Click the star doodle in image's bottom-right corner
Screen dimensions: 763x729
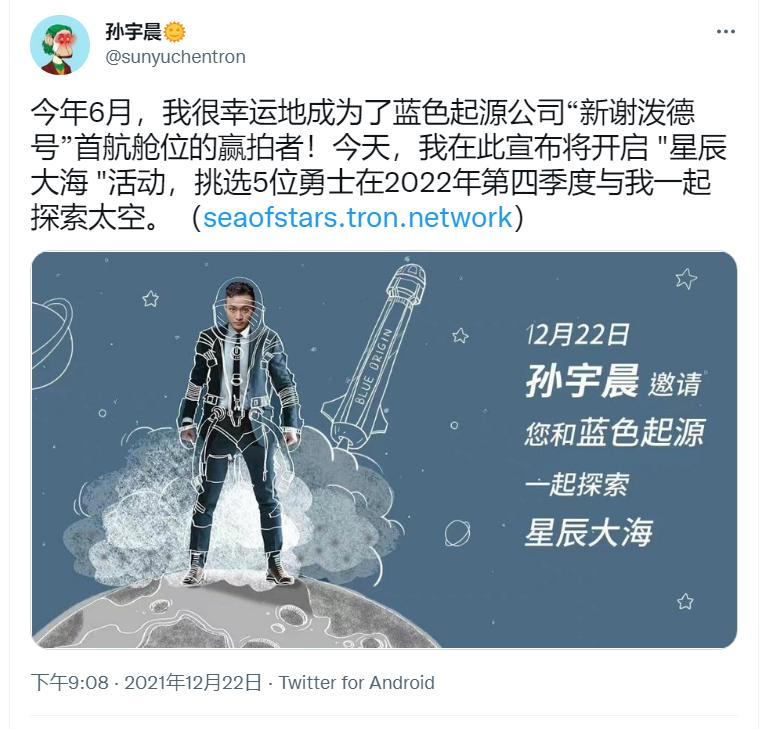685,601
